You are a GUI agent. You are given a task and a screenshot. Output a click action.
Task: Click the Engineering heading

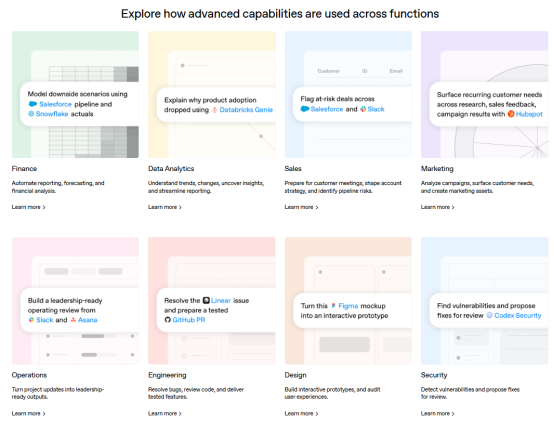click(167, 375)
